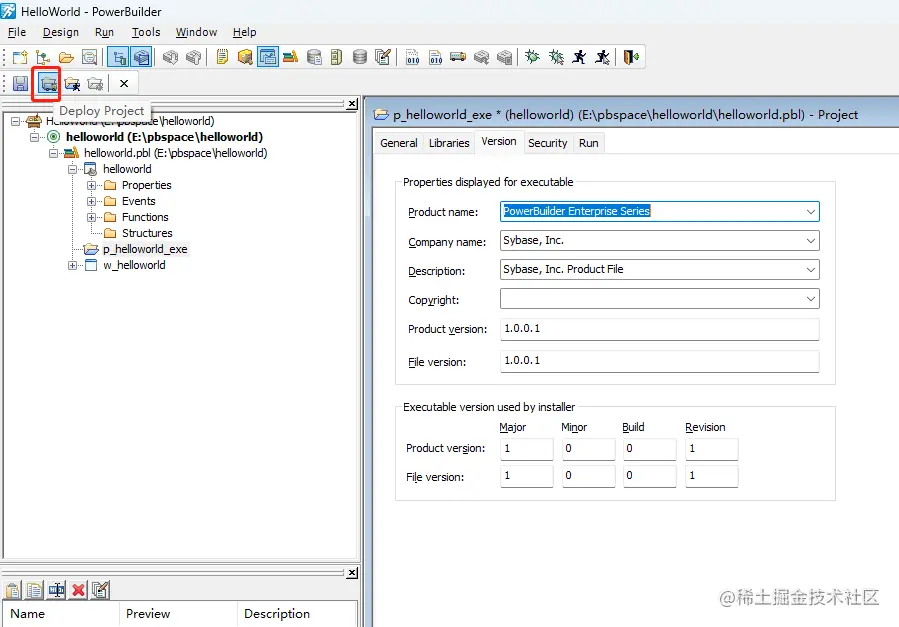899x627 pixels.
Task: Toggle the System Tree icon in the PowerBar
Action: pyautogui.click(x=119, y=57)
